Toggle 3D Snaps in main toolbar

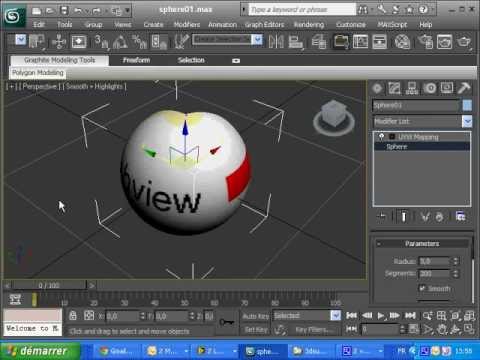pyautogui.click(x=101, y=42)
